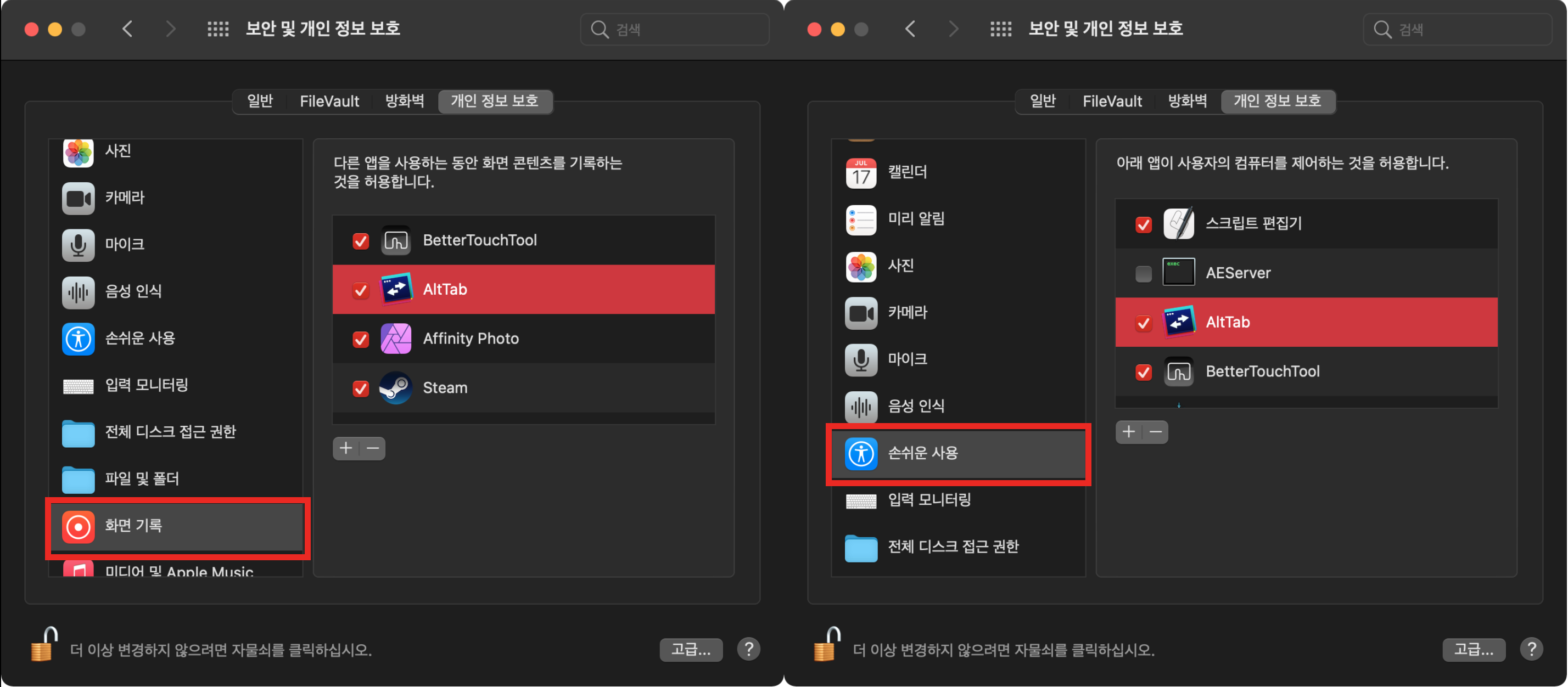The image size is (1568, 687).
Task: Click the Camera icon in the left window sidebar
Action: [x=78, y=199]
